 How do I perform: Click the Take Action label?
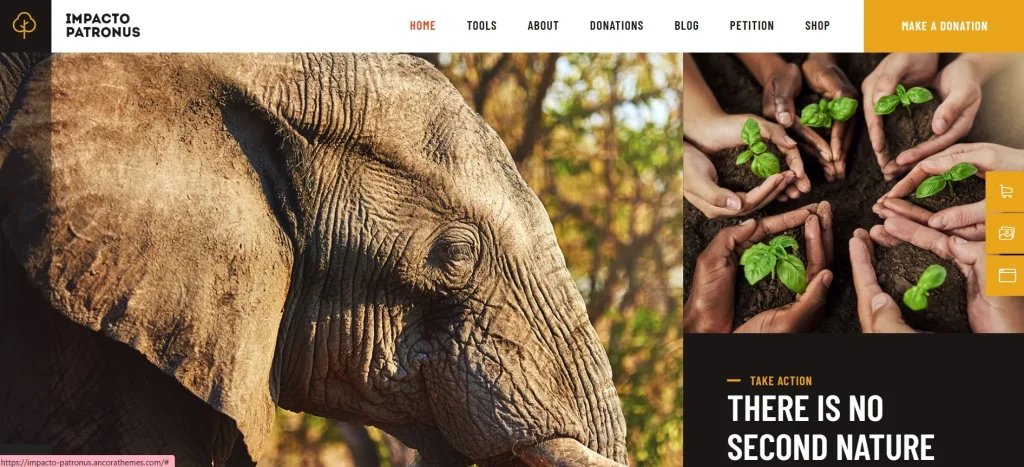(780, 381)
